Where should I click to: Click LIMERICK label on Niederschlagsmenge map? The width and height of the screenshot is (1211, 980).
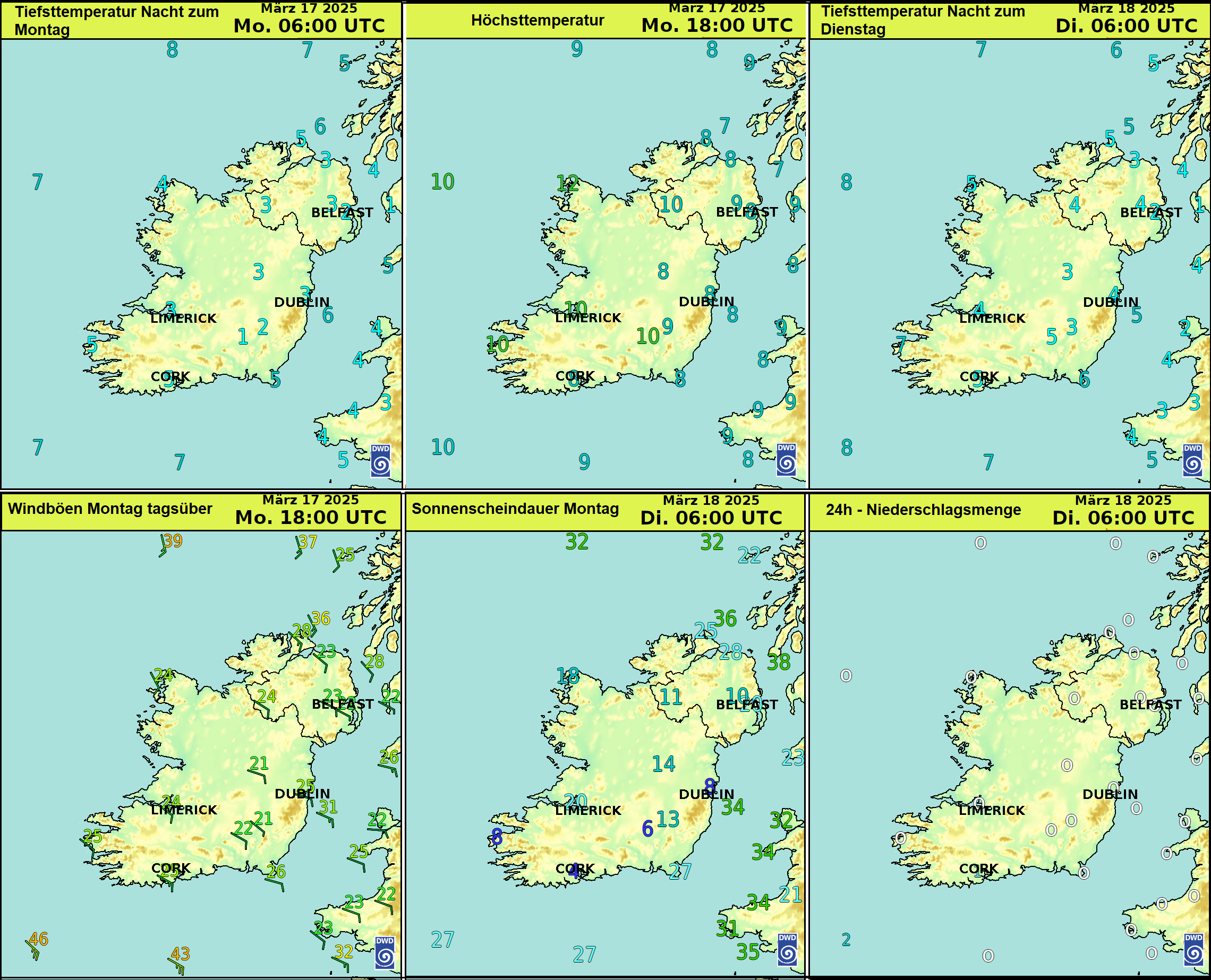click(992, 811)
